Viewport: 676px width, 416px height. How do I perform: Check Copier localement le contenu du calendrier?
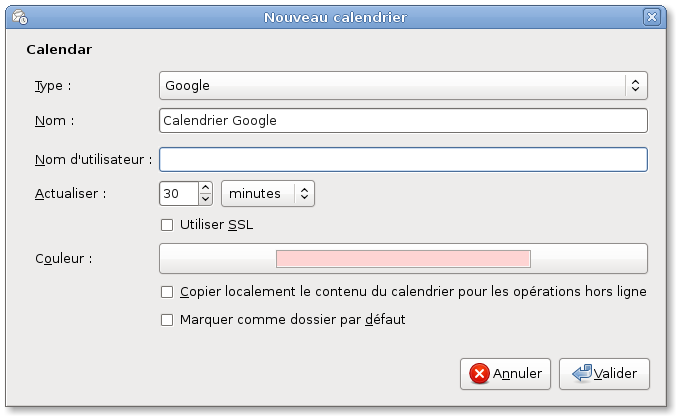coord(167,292)
